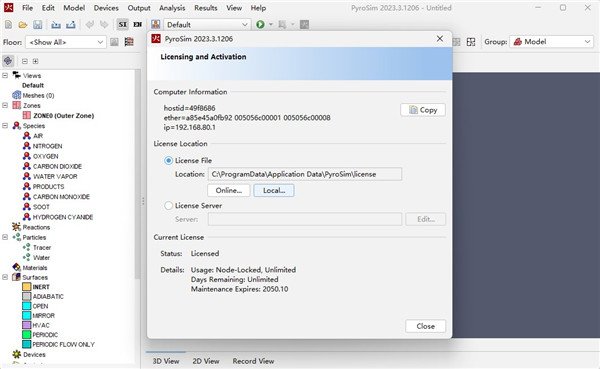This screenshot has width=600, height=369.
Task: Click the license Location text field
Action: click(305, 174)
